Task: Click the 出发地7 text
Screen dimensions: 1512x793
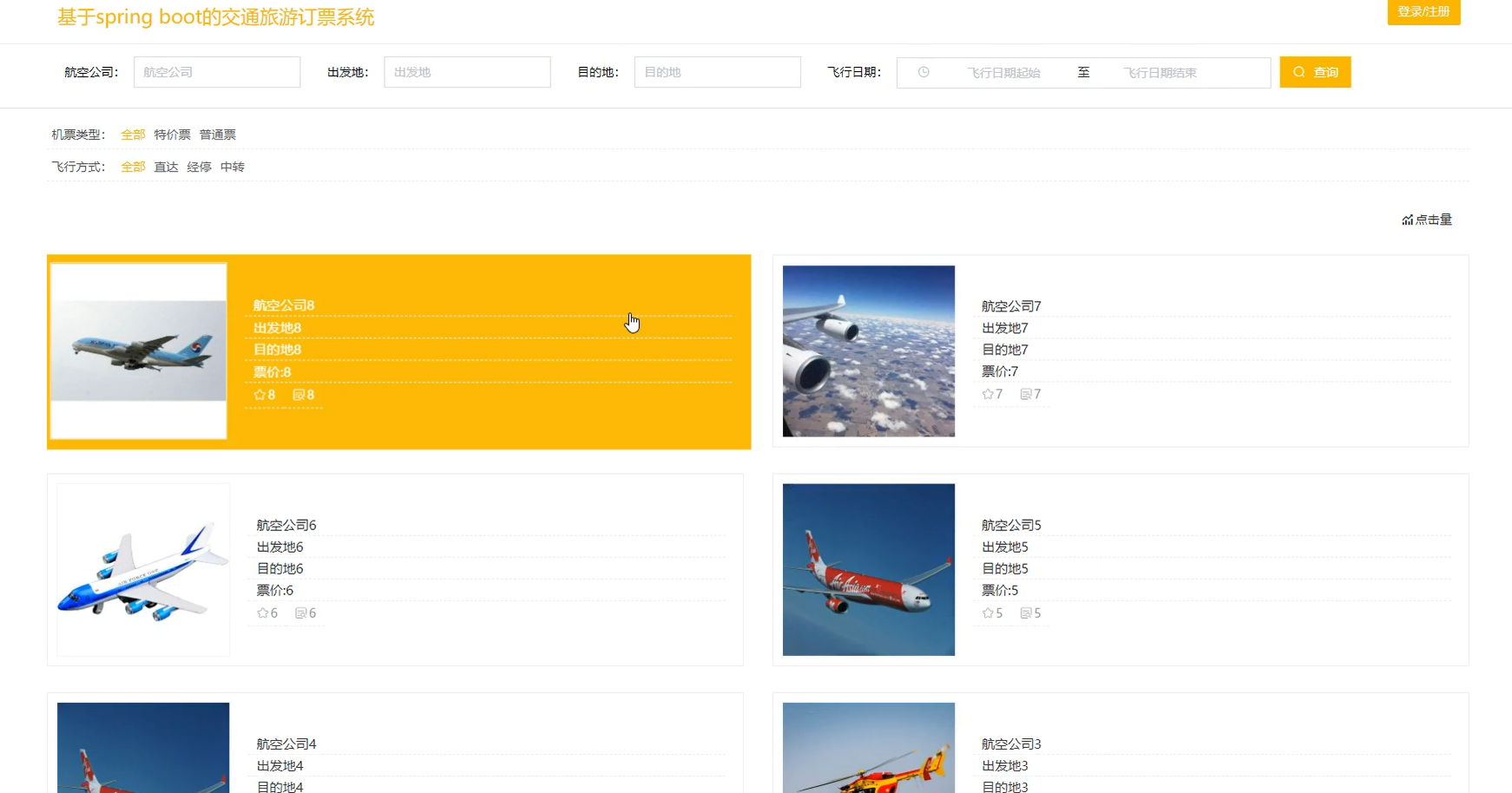Action: click(1005, 328)
